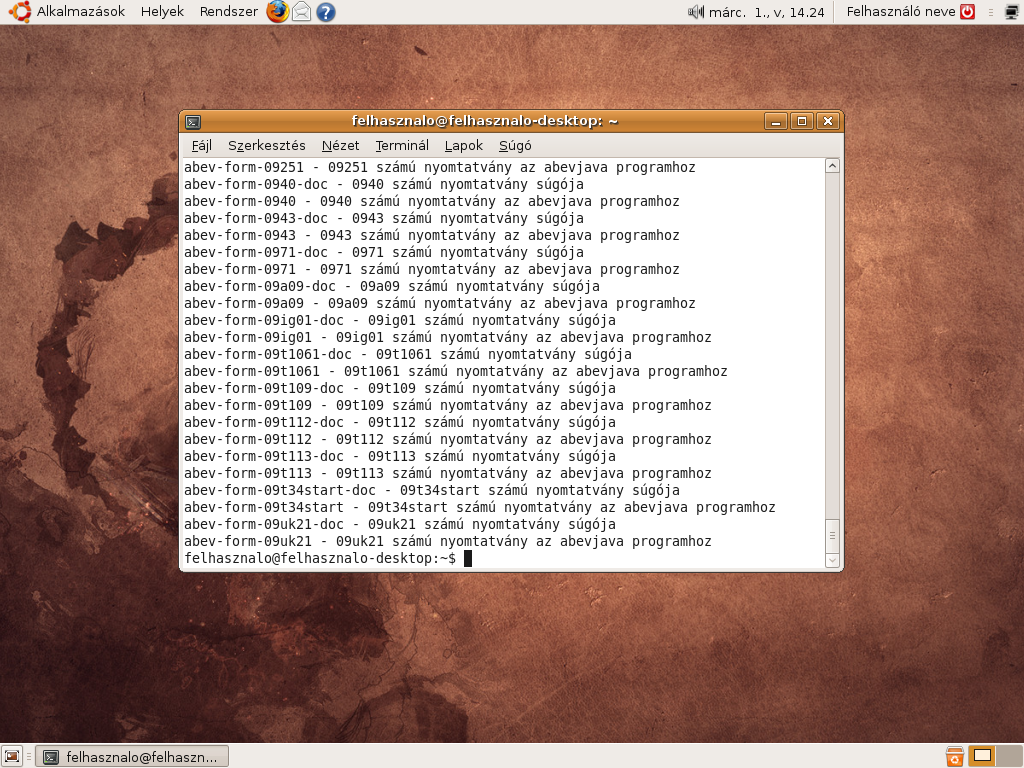Click the line abev-form-09251 - 09251 számú
The width and height of the screenshot is (1024, 768).
point(440,167)
